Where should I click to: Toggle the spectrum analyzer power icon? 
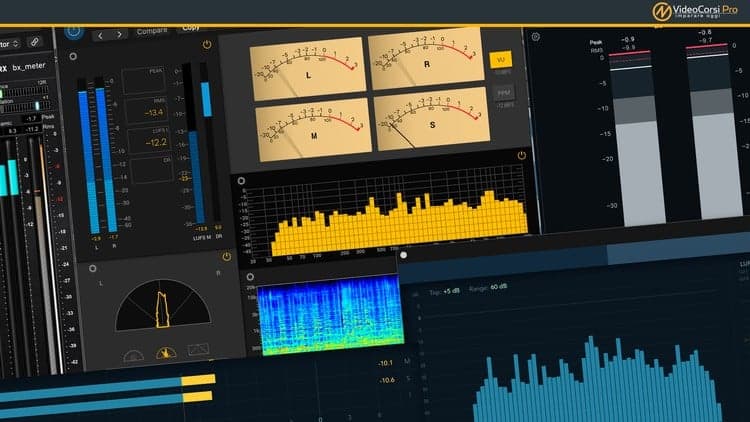pos(521,155)
